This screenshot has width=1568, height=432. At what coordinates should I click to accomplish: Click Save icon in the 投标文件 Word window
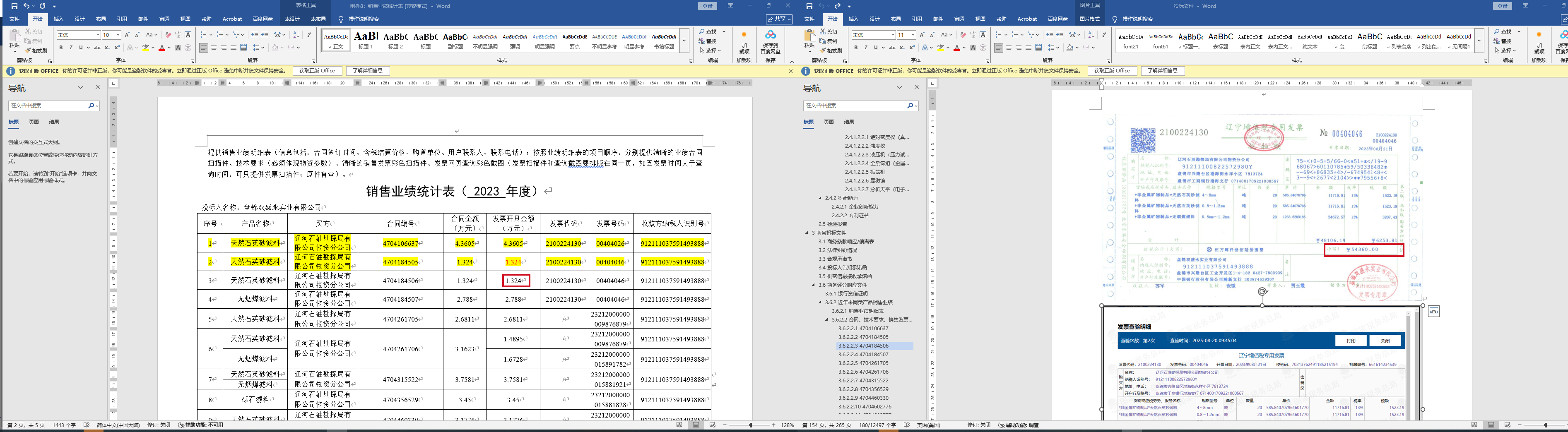coord(809,6)
